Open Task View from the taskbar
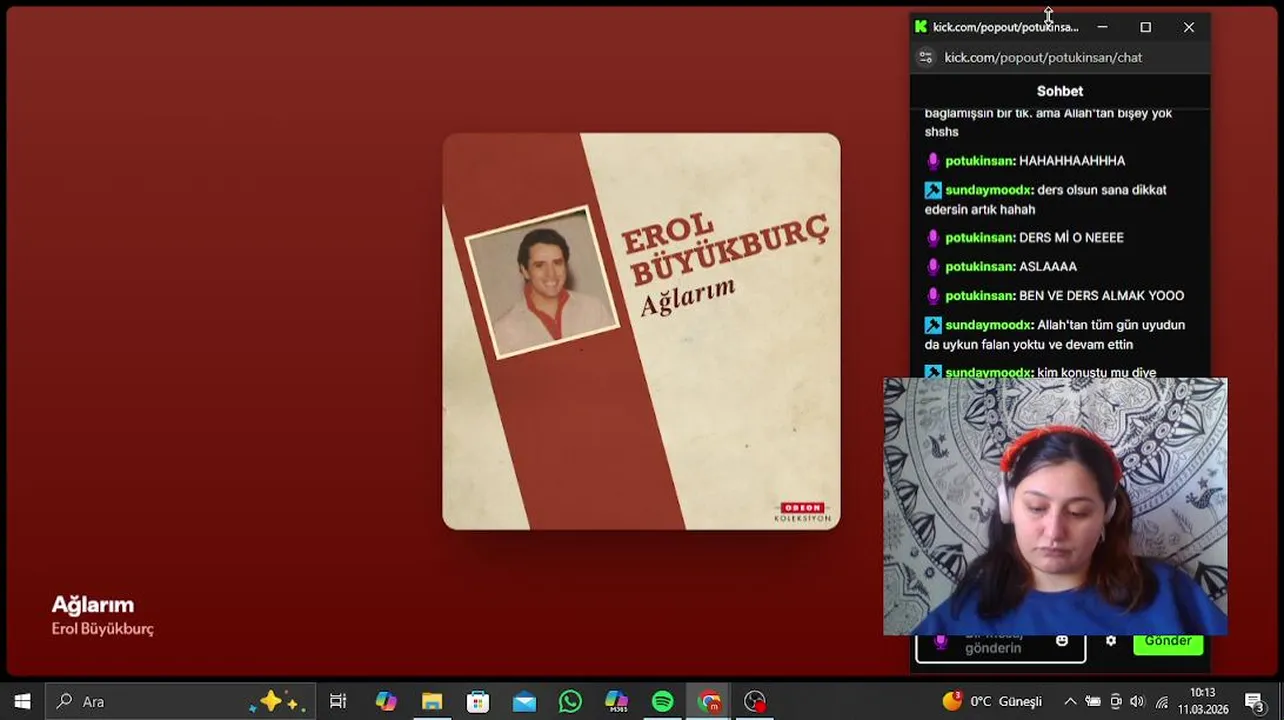This screenshot has height=720, width=1284. (338, 701)
